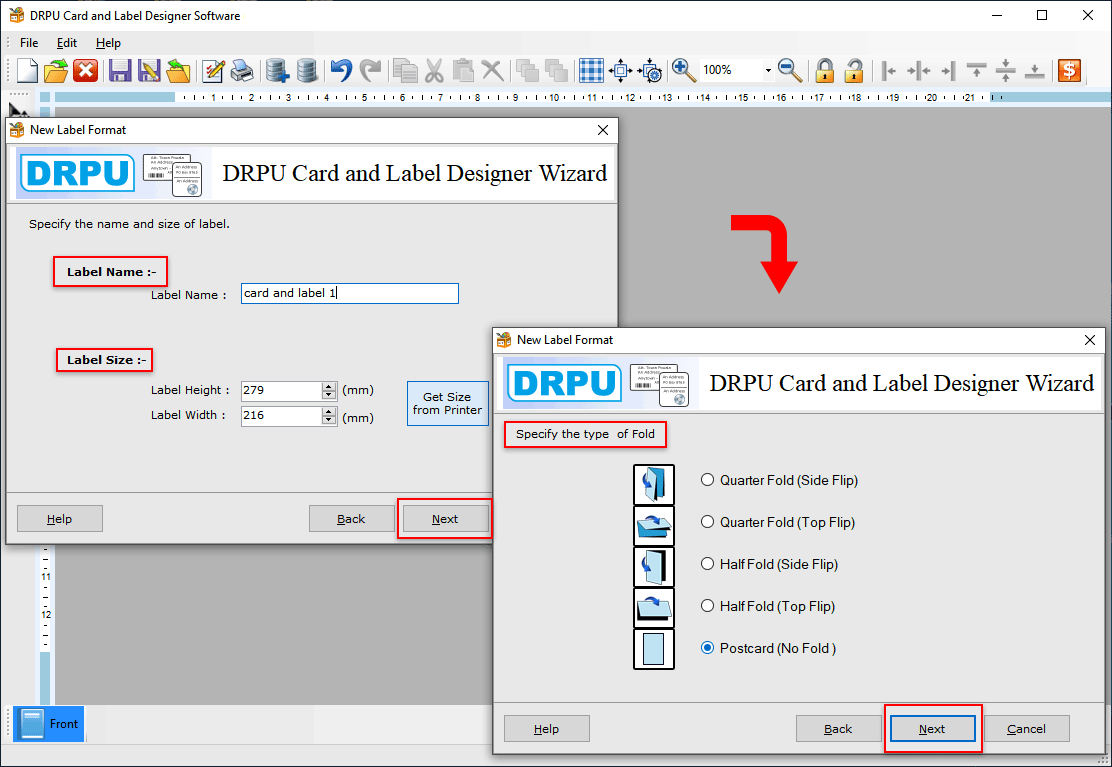
Task: Click the closed padlock Lock icon
Action: [x=824, y=70]
